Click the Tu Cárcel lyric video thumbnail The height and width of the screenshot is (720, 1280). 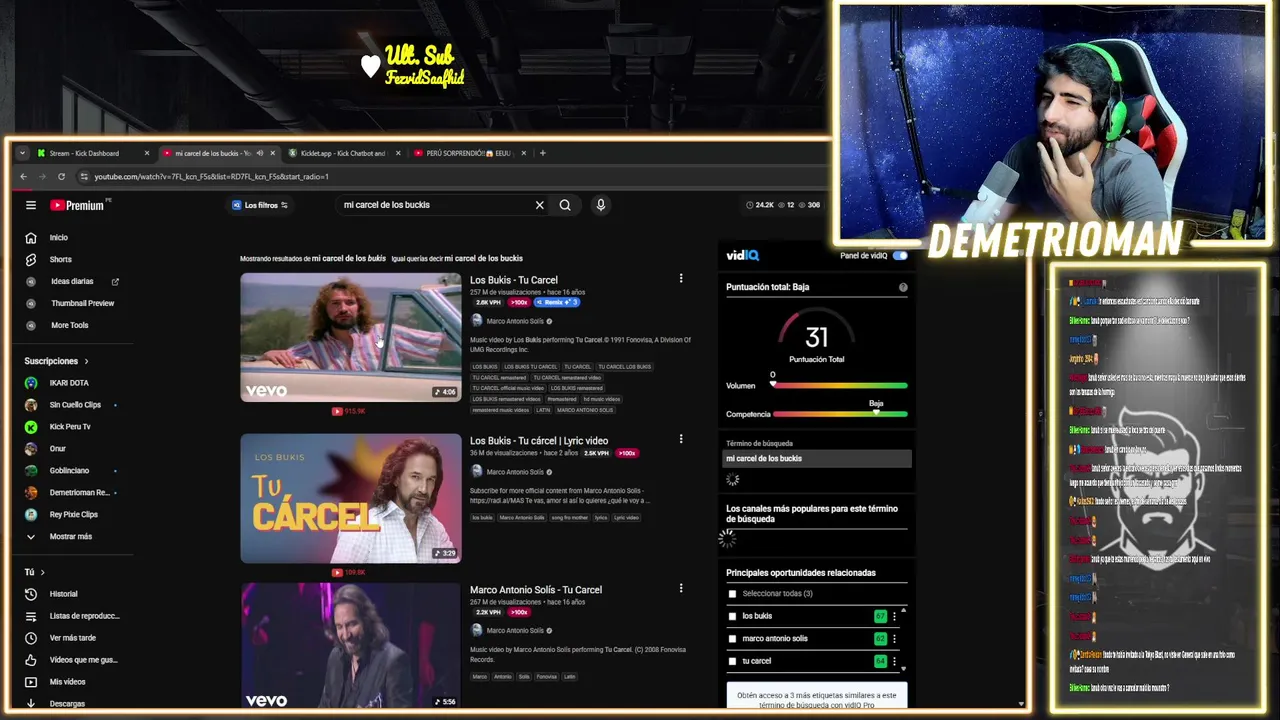pos(351,498)
